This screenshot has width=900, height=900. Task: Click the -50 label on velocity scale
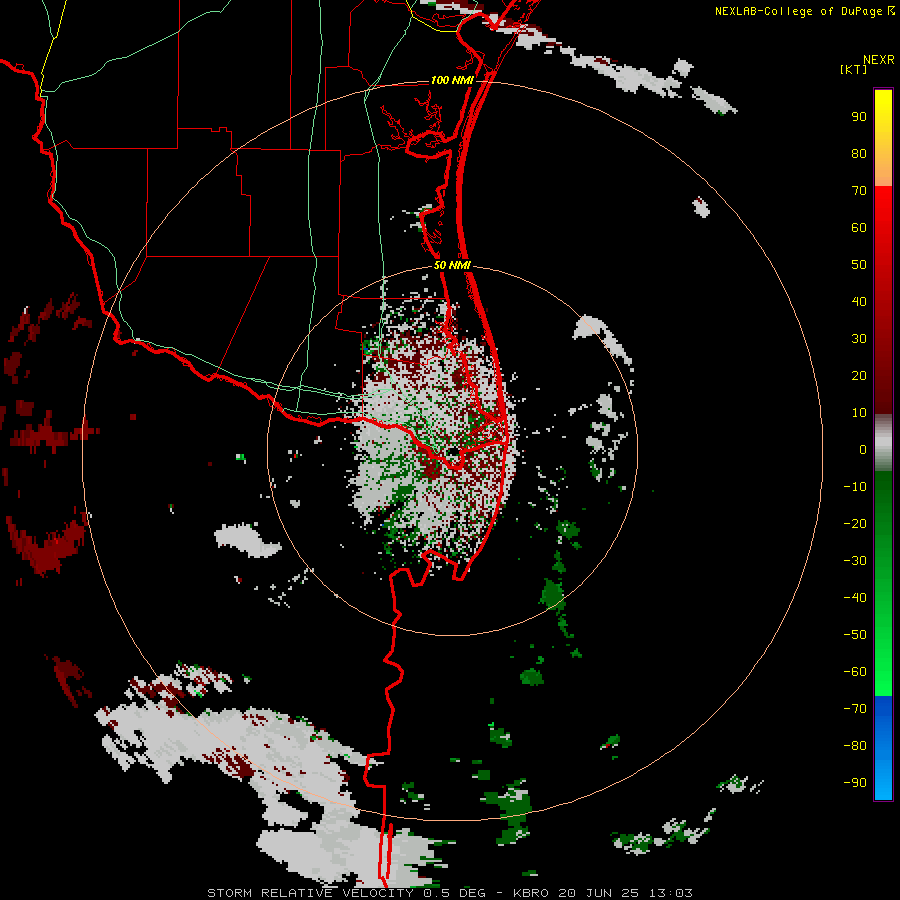(855, 635)
